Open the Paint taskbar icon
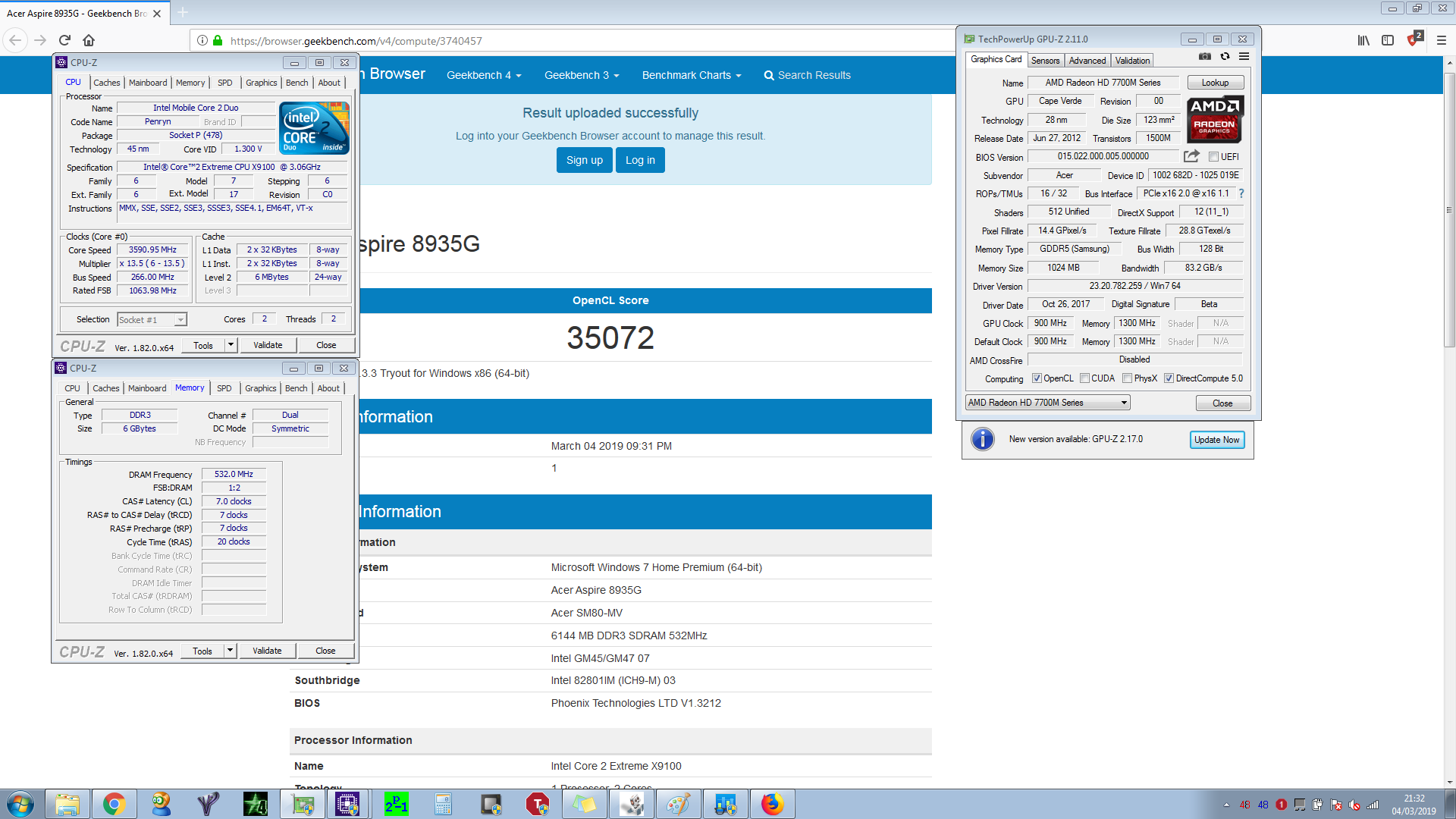 coord(679,804)
